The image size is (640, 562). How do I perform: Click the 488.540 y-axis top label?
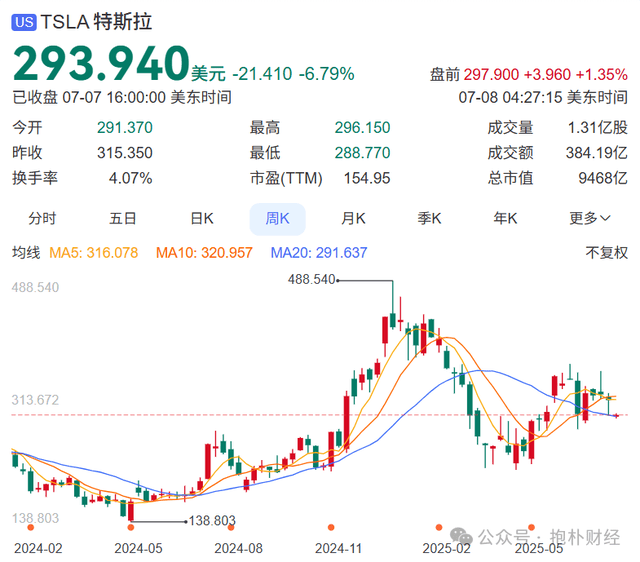[35, 287]
